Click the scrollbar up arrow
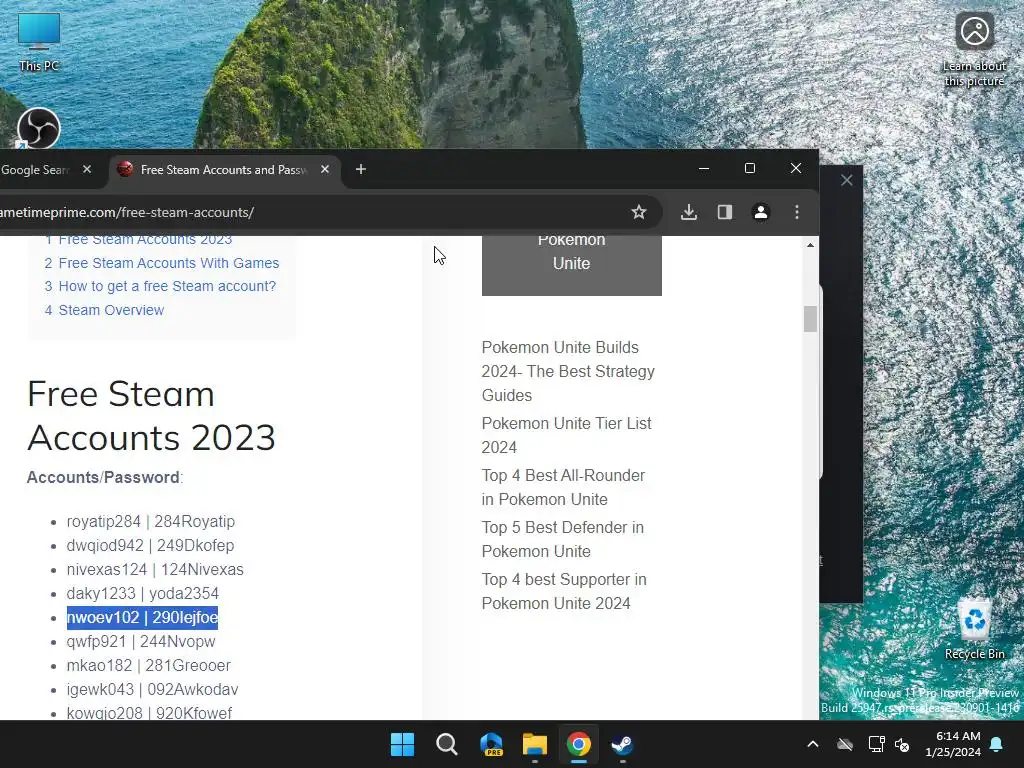This screenshot has width=1024, height=768. click(x=810, y=246)
